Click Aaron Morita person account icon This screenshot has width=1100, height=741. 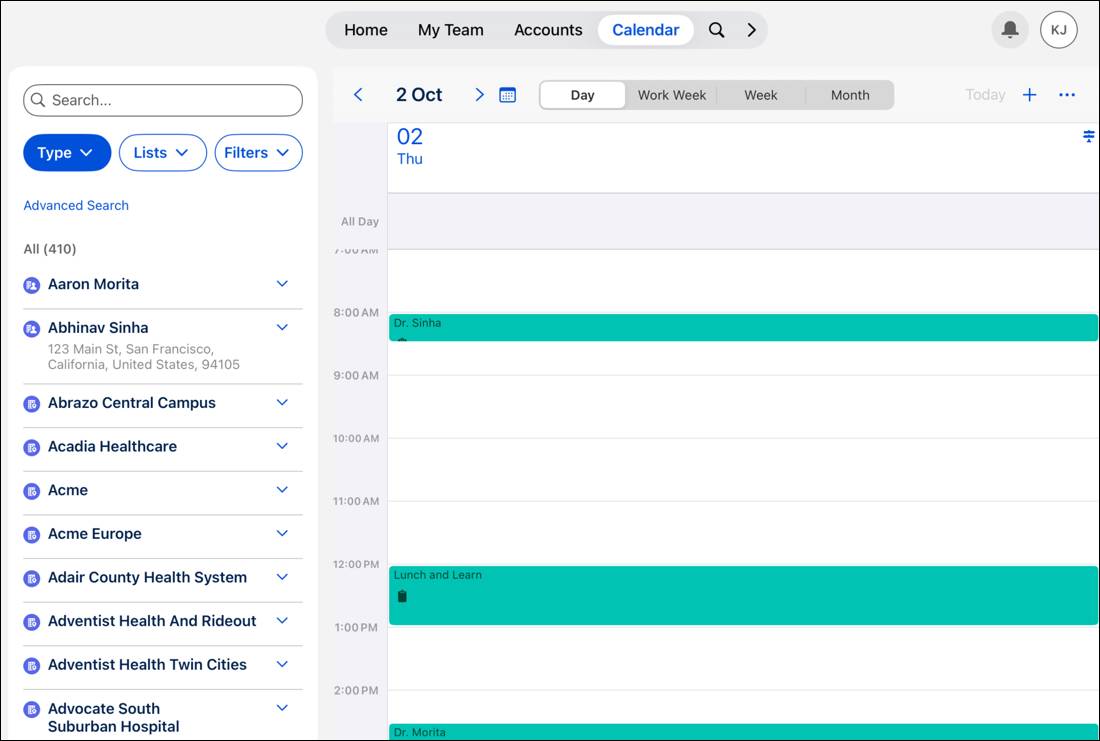[32, 285]
